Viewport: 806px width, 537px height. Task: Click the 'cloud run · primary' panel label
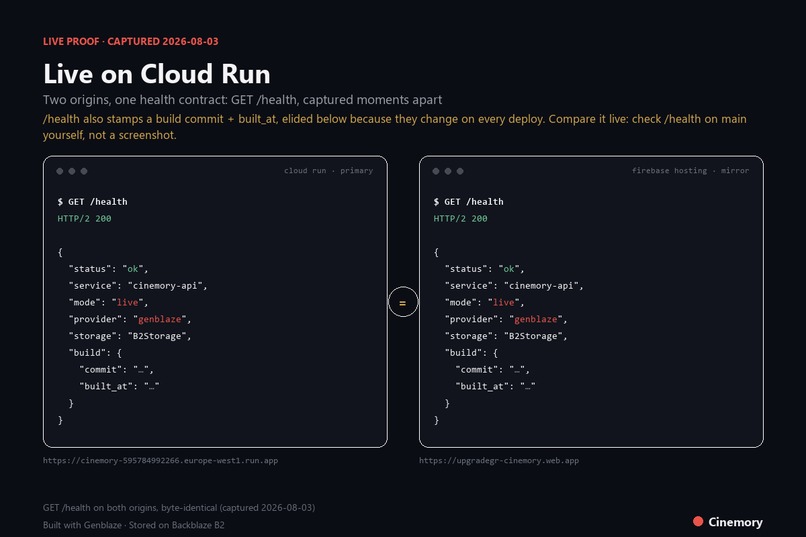[328, 171]
